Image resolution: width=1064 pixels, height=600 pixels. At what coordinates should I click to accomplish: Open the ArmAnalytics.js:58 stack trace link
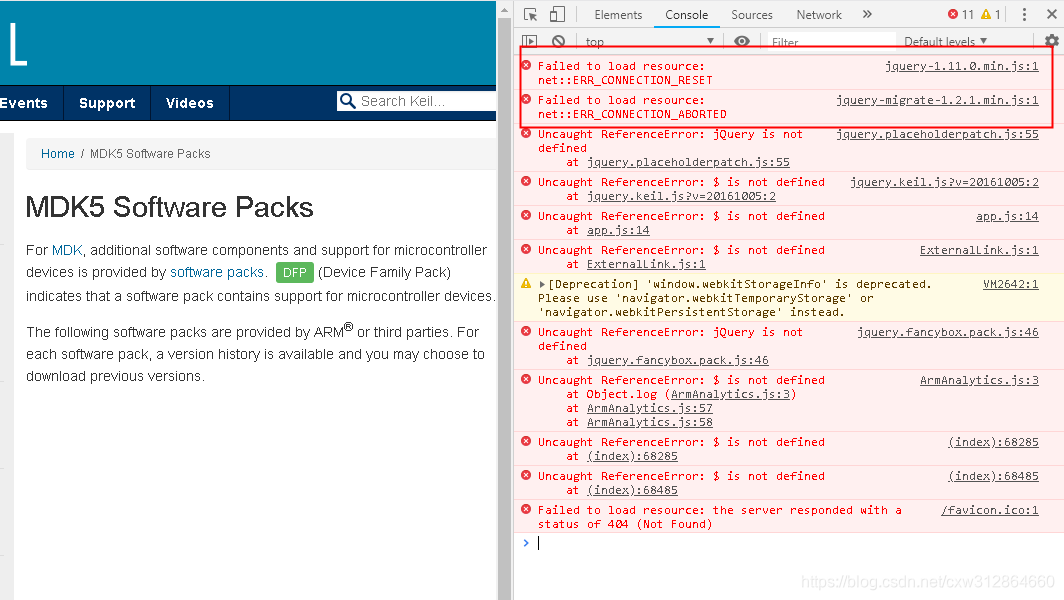(x=649, y=422)
